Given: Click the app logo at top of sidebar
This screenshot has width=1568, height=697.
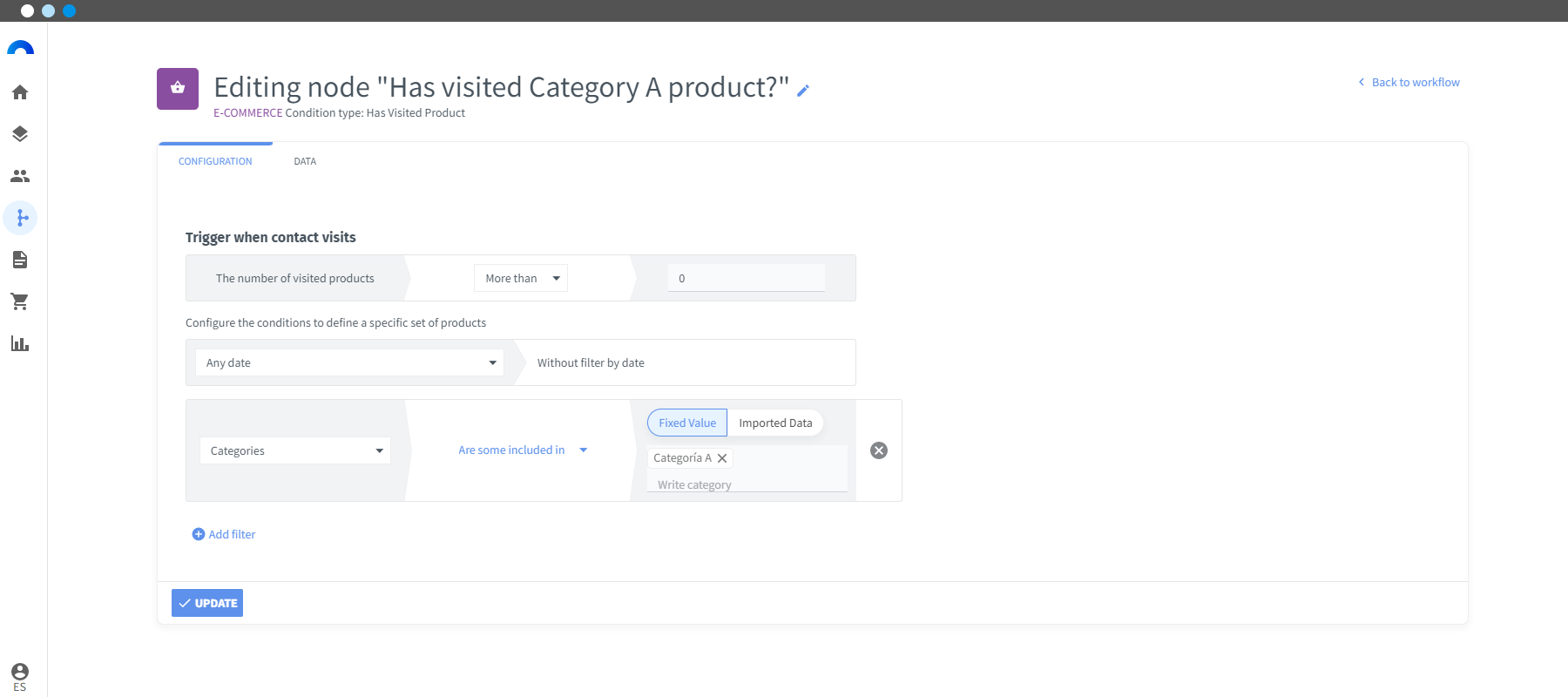Looking at the screenshot, I should 20,48.
